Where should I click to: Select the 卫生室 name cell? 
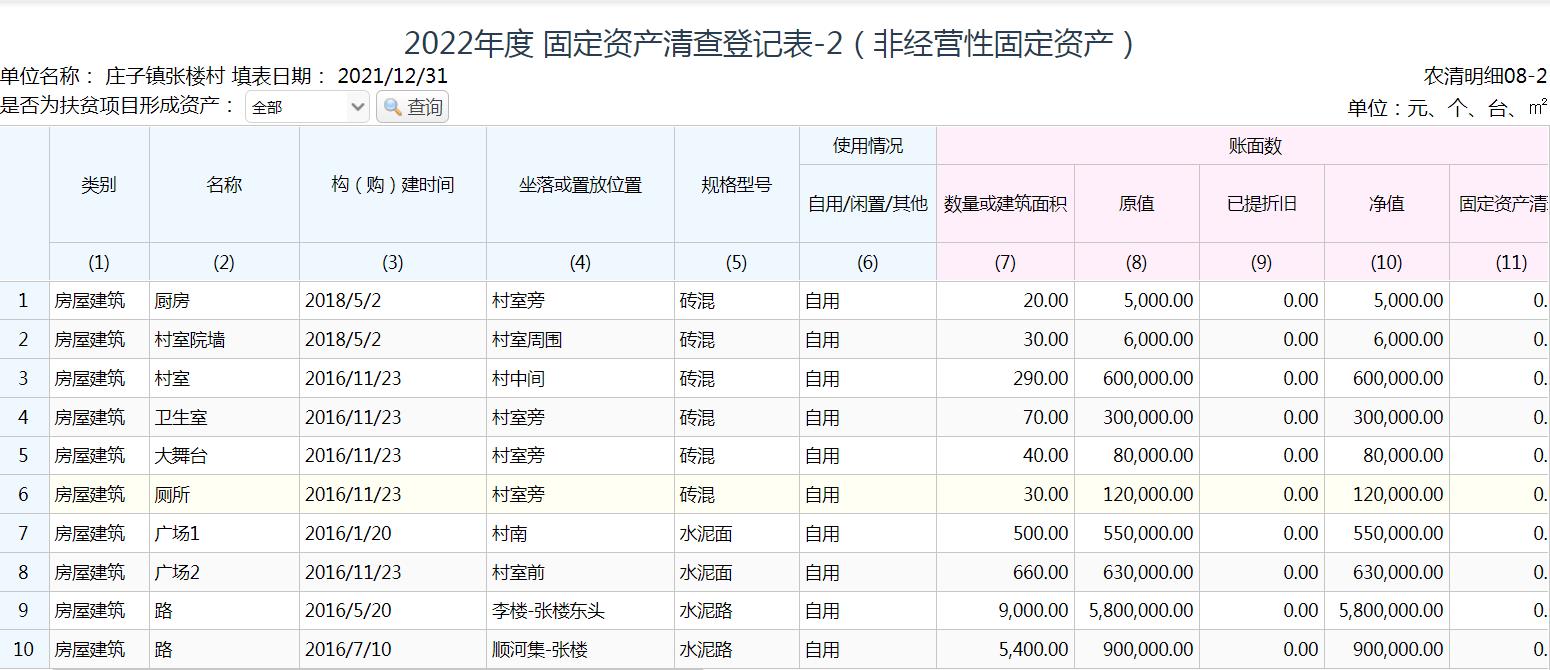pyautogui.click(x=181, y=418)
